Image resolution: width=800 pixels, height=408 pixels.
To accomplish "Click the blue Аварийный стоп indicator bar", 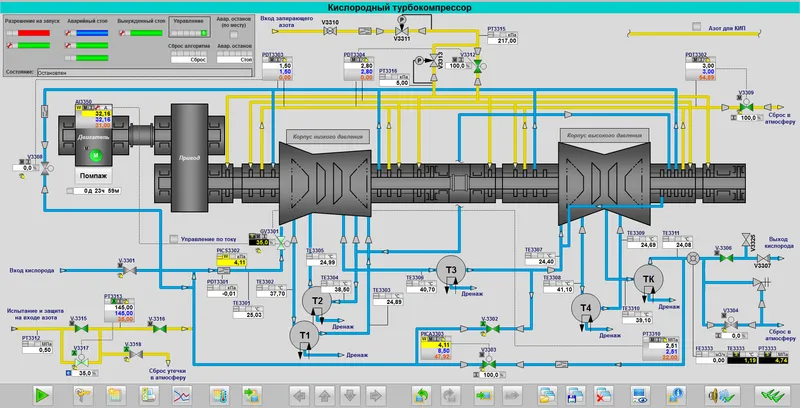I will pos(92,33).
